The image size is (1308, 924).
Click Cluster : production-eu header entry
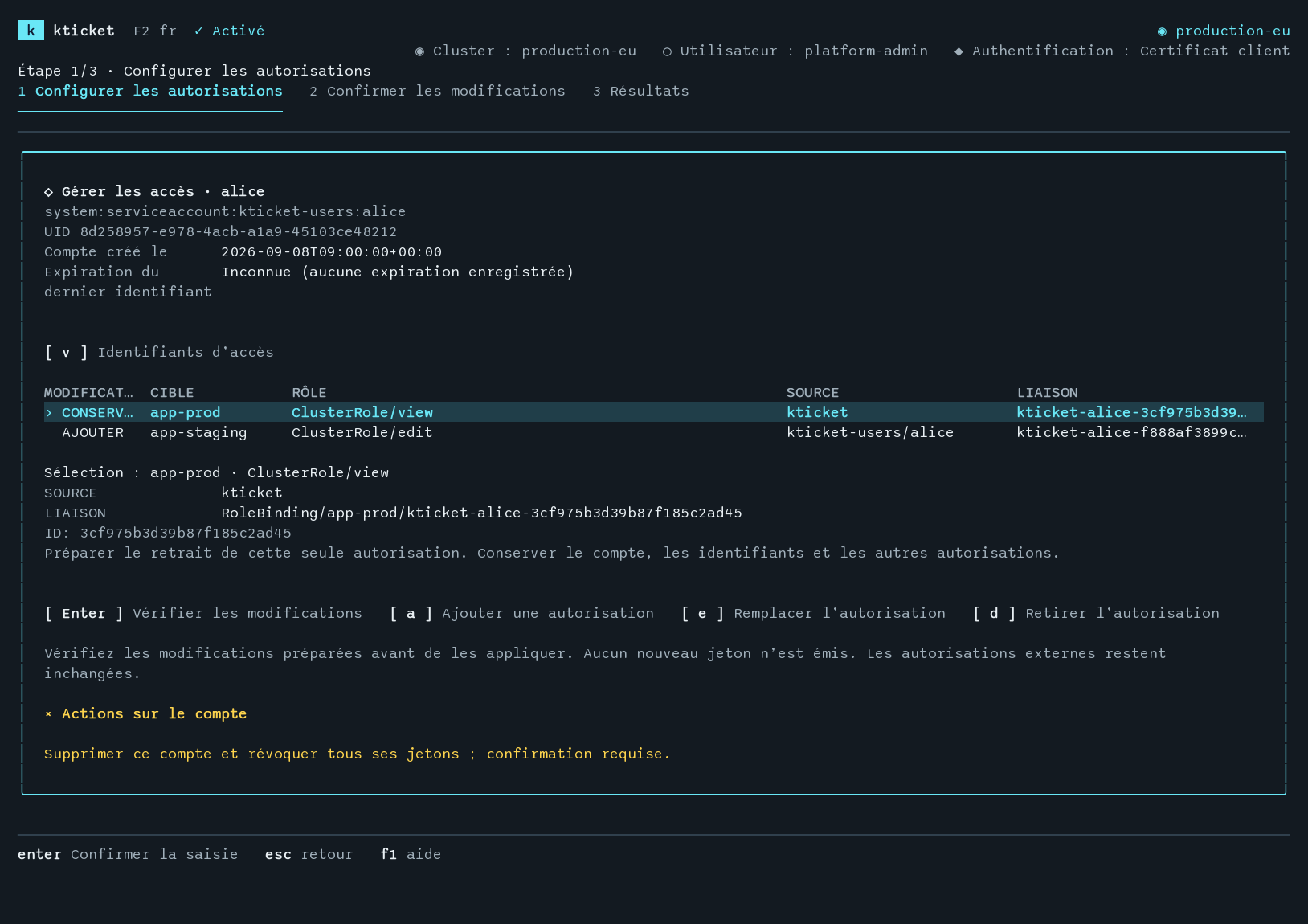point(525,51)
